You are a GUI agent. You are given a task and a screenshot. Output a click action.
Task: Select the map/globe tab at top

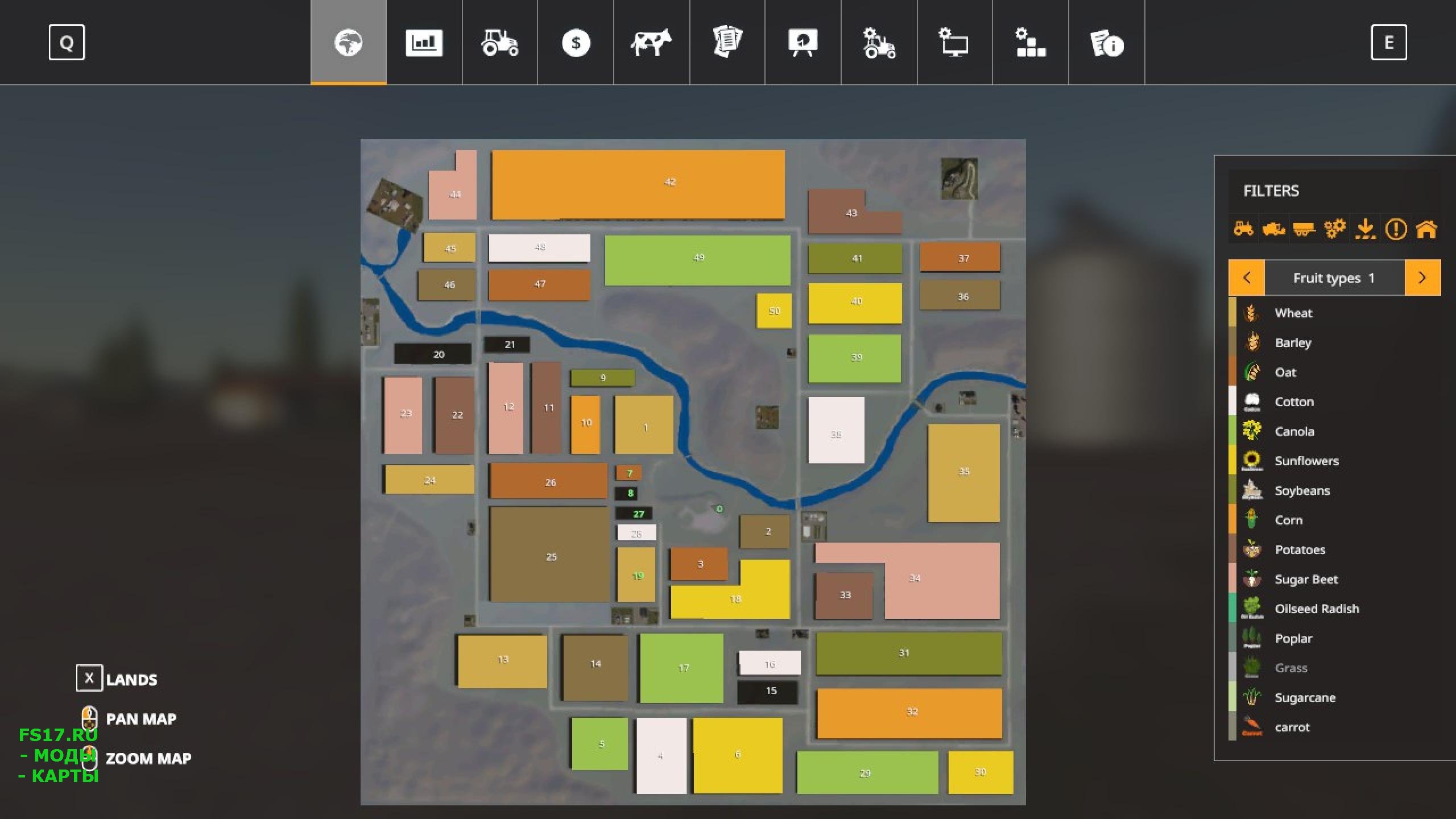pyautogui.click(x=348, y=42)
